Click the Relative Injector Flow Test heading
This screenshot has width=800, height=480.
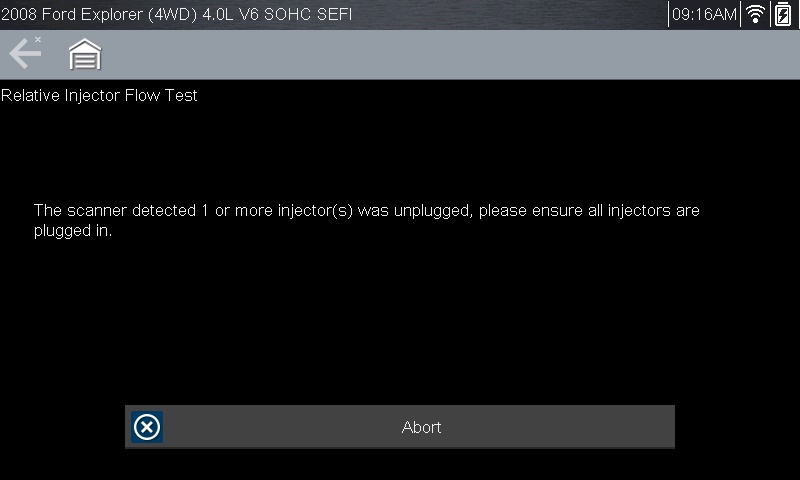tap(99, 96)
